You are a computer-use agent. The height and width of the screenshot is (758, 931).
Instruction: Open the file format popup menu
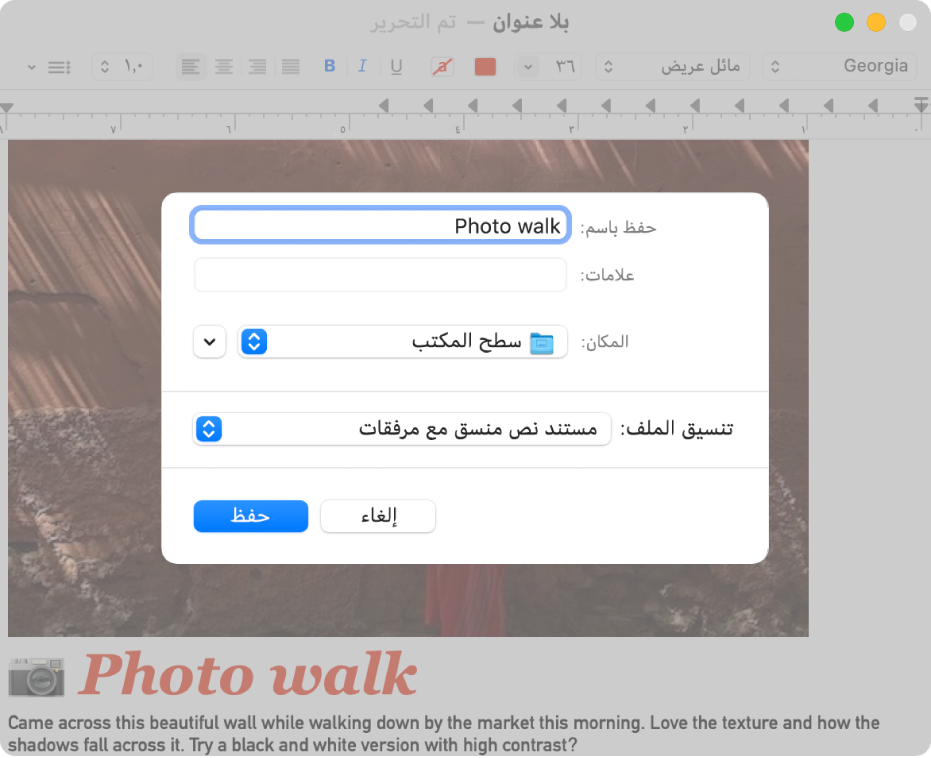pos(401,429)
